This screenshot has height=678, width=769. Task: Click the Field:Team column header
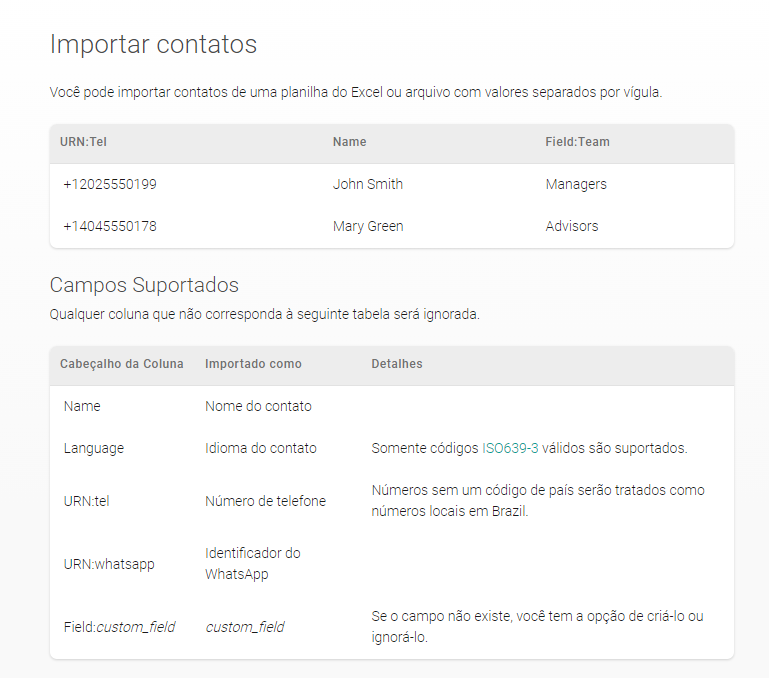pyautogui.click(x=577, y=142)
